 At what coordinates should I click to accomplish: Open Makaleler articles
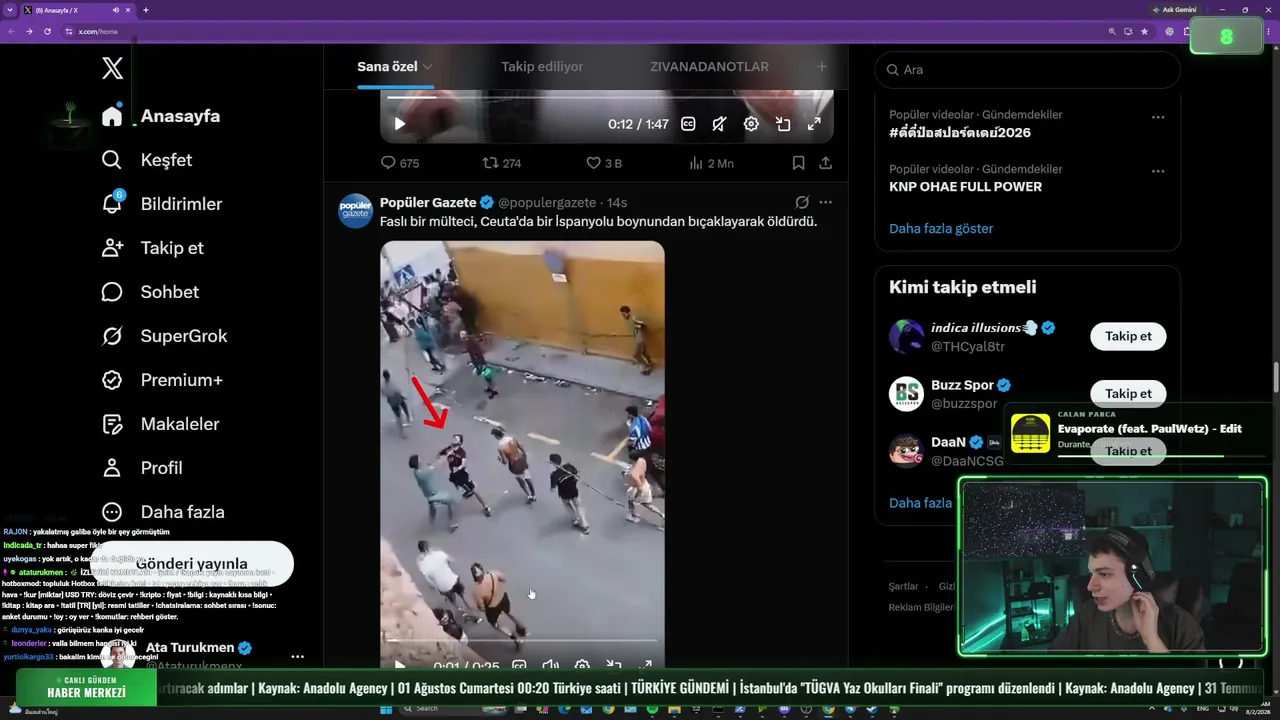(x=160, y=424)
